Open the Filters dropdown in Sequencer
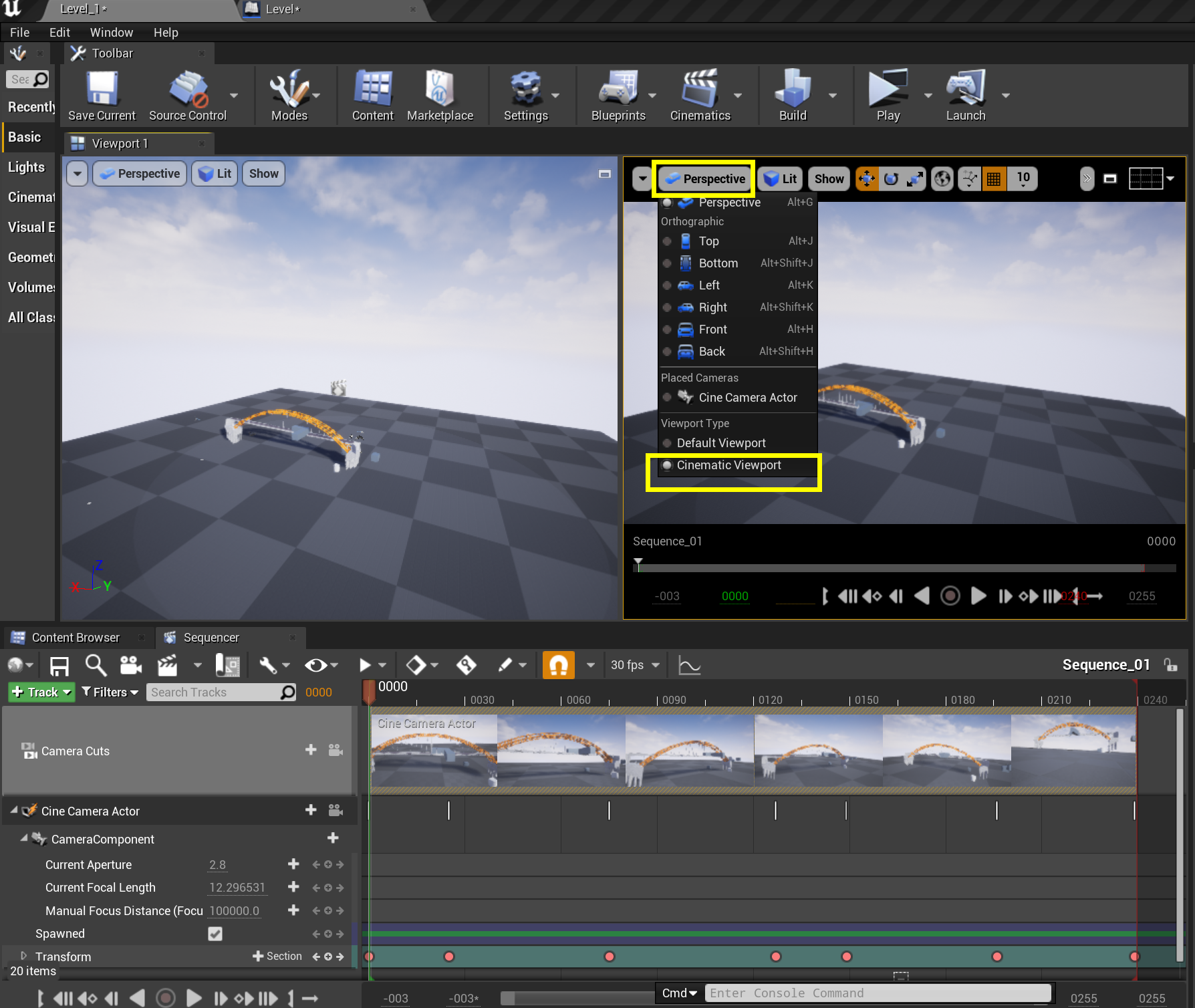Viewport: 1195px width, 1008px height. [x=110, y=692]
